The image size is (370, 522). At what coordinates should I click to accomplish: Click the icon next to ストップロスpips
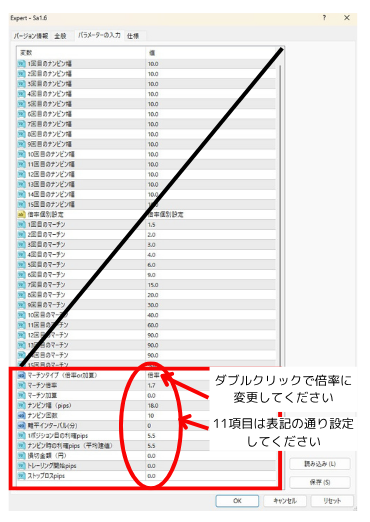22,476
